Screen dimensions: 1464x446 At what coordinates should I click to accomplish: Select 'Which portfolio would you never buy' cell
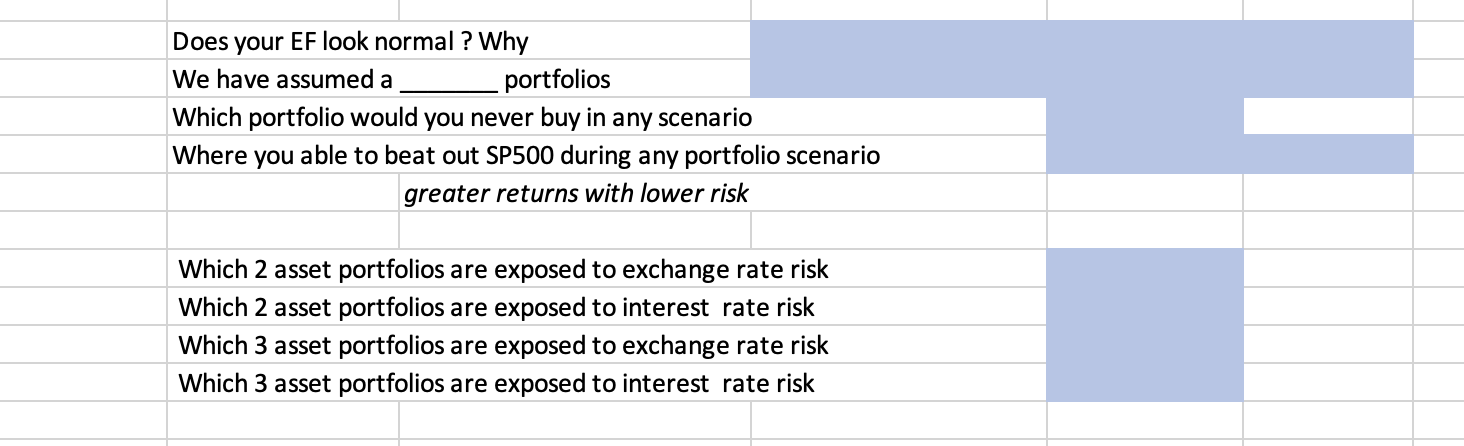[x=462, y=117]
